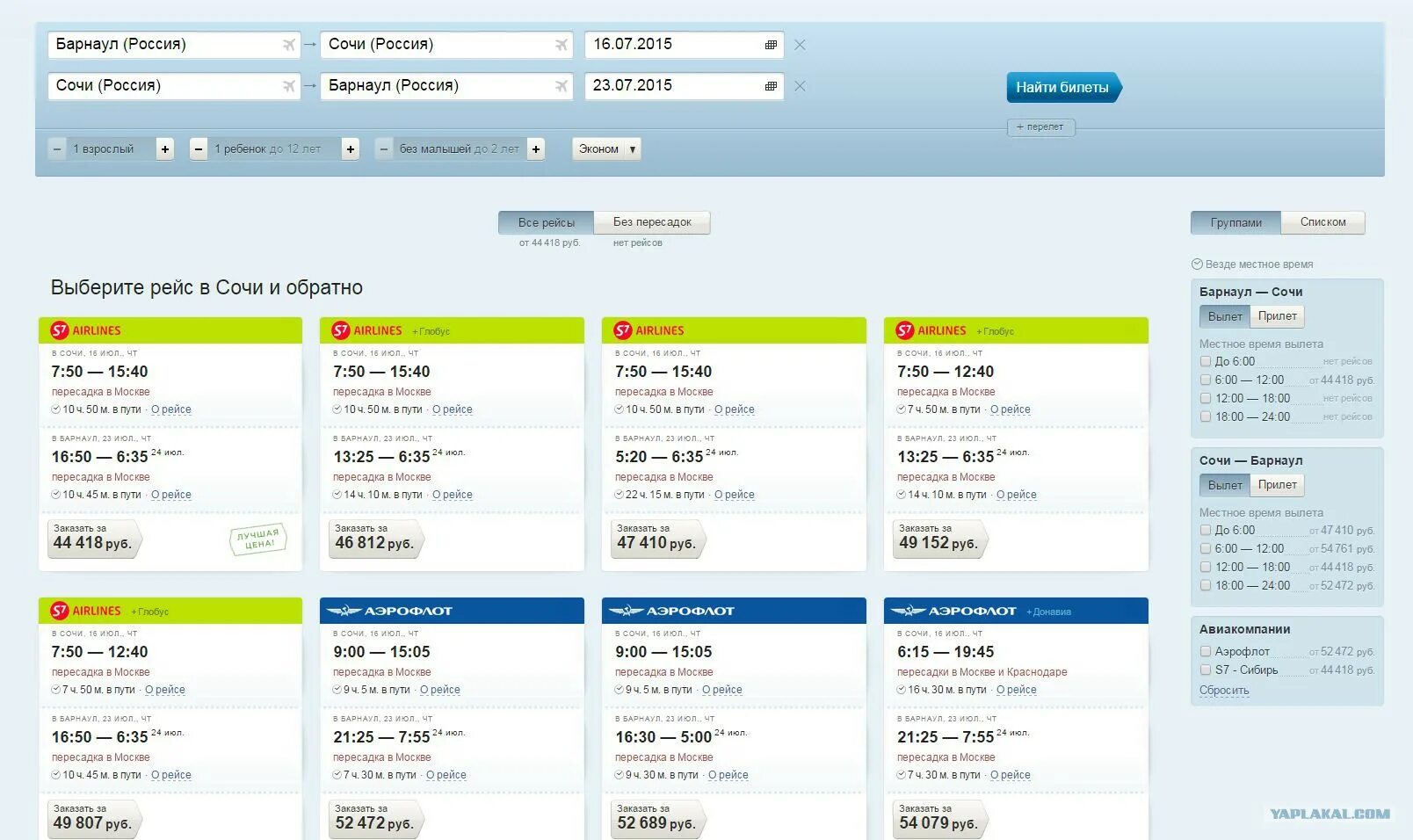
Task: Select Прилет tab under Барнаул — Сочи
Action: tap(1277, 316)
